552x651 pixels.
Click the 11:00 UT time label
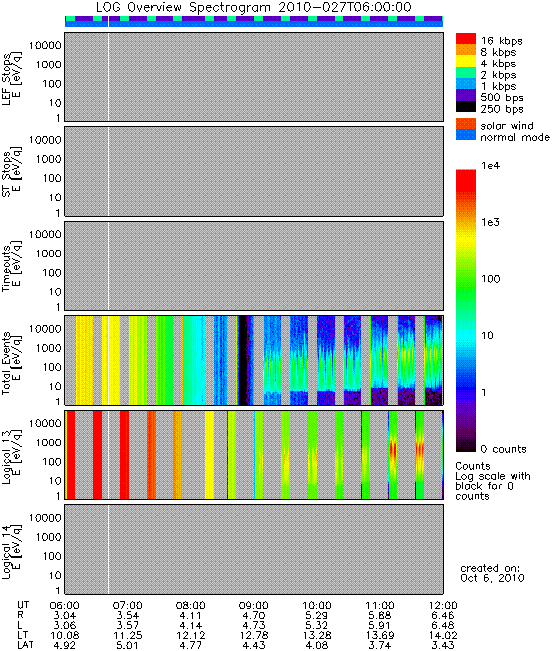(x=380, y=606)
